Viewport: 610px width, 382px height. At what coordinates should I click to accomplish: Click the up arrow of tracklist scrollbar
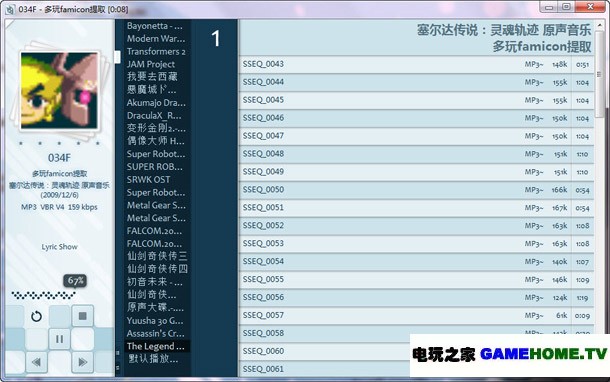click(599, 25)
